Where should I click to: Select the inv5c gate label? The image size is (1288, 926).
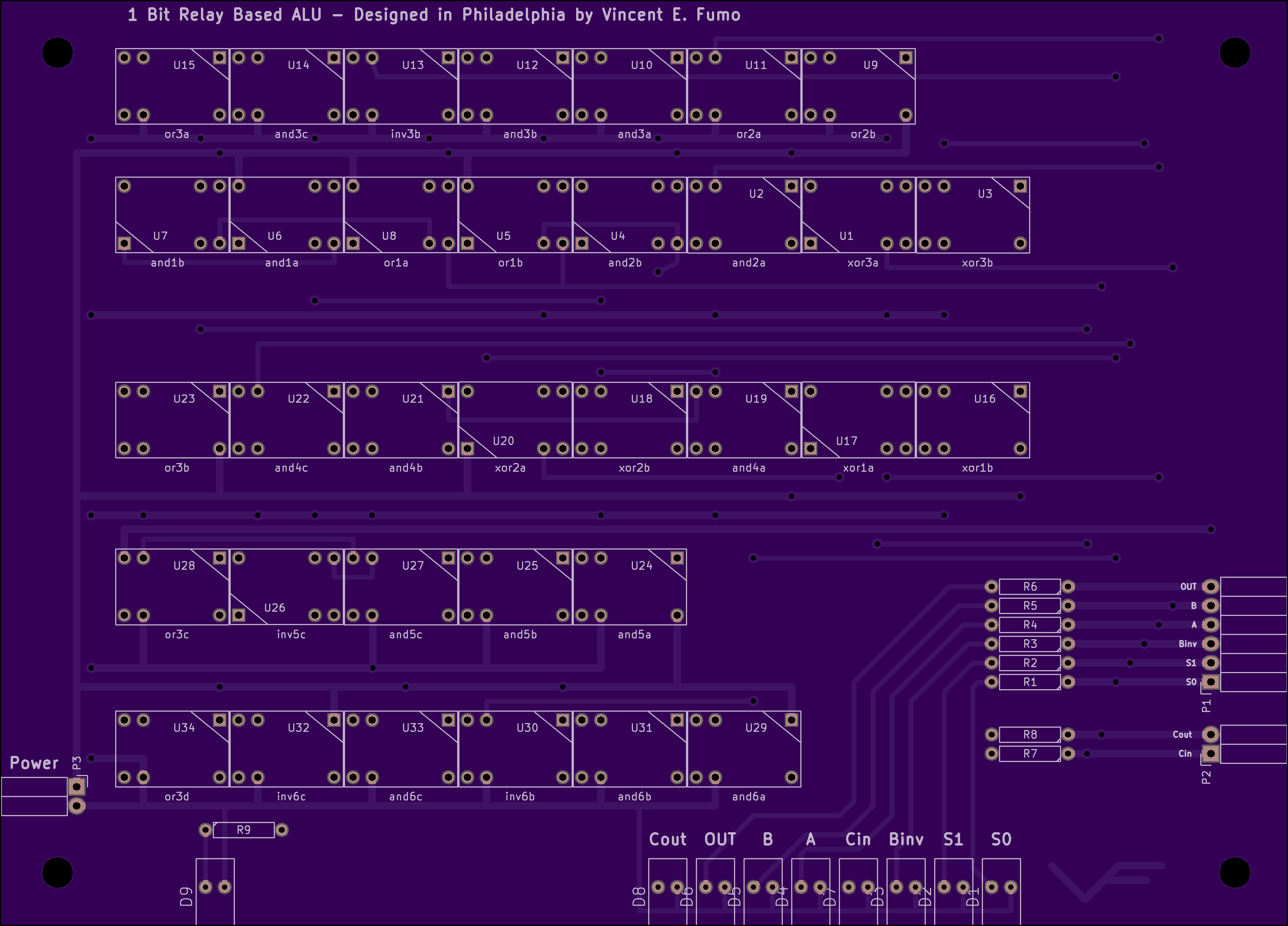(291, 635)
